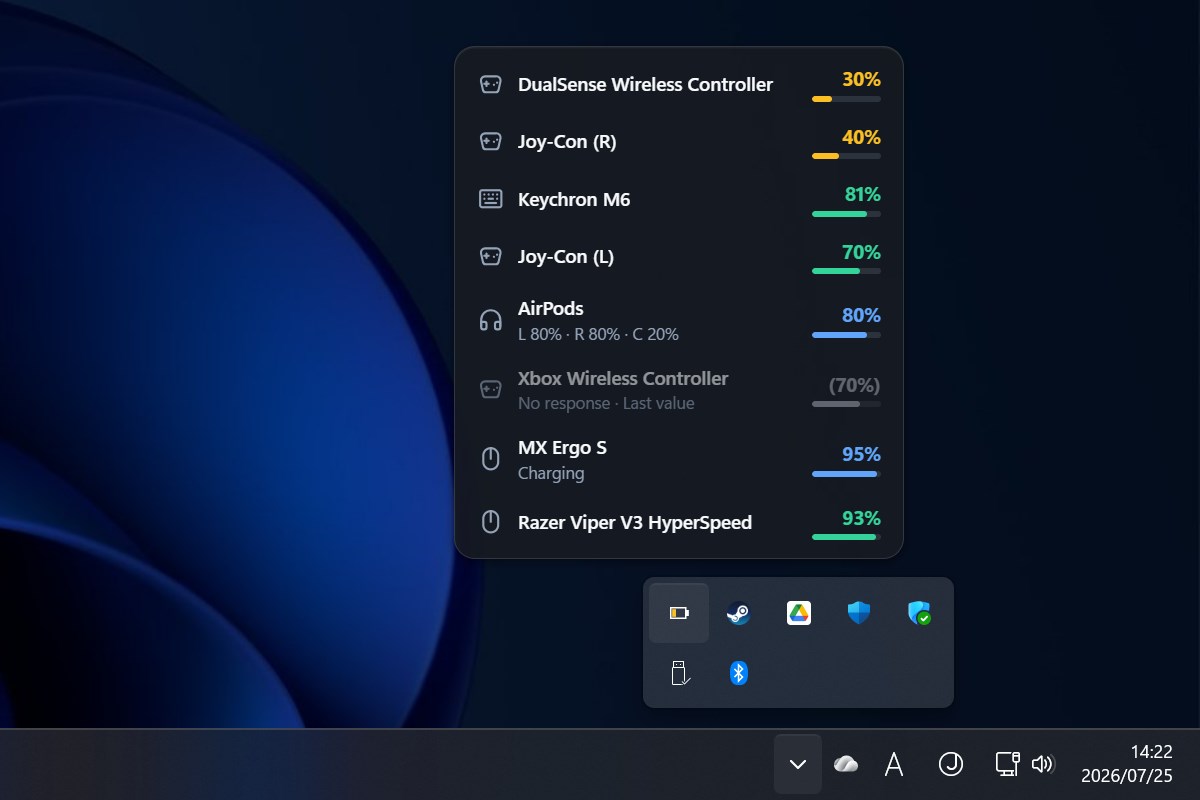Click the "No response · Last value" status

click(x=606, y=403)
